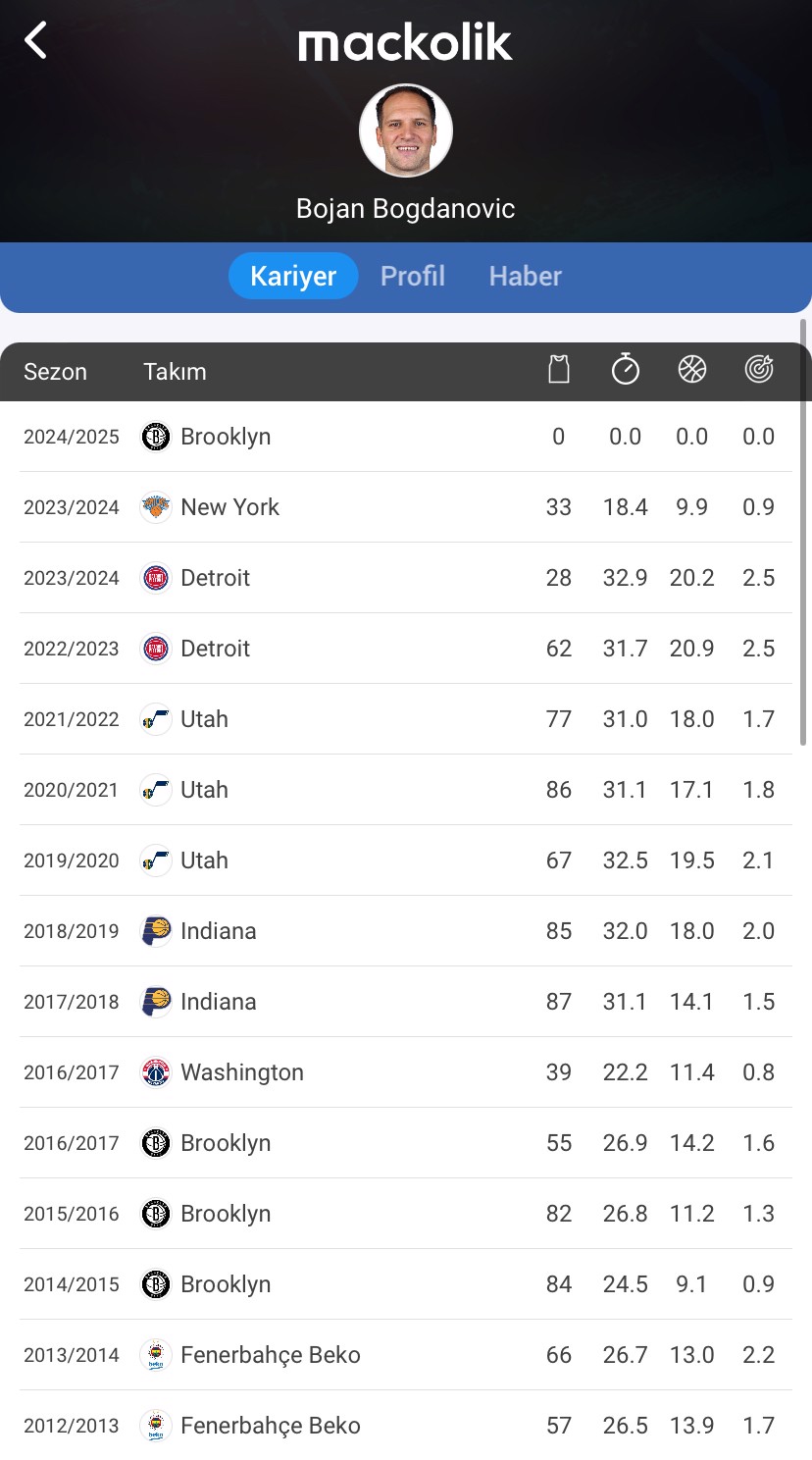Click the Indiana Pacers logo for 2018/2019

[x=156, y=931]
